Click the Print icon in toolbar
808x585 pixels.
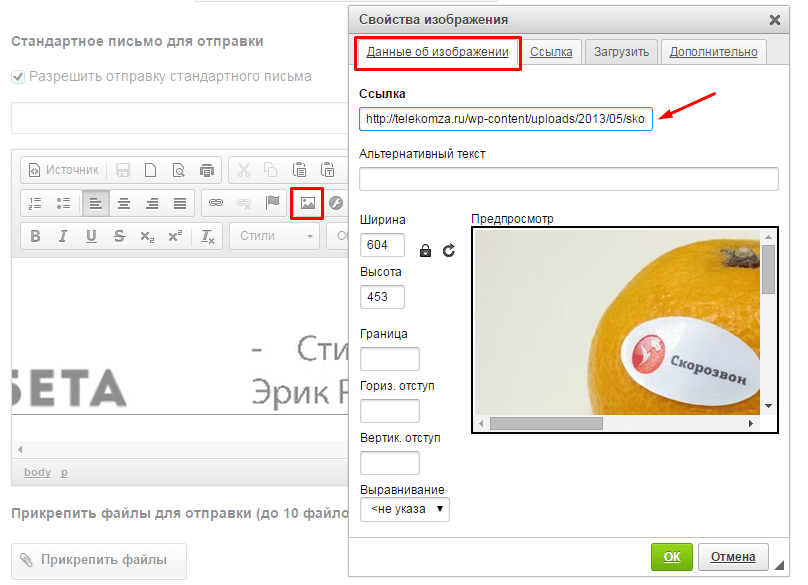tap(206, 170)
